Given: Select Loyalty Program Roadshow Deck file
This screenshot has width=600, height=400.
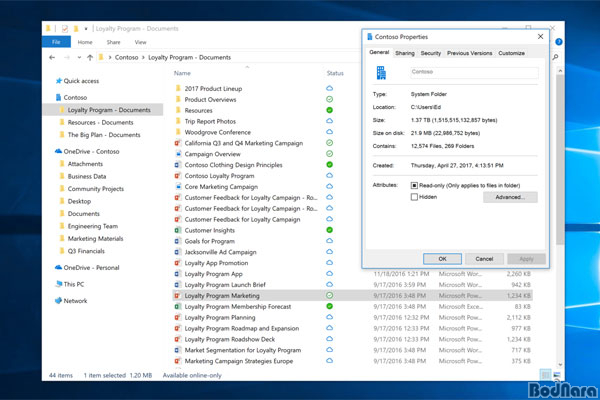Looking at the screenshot, I should [x=230, y=339].
